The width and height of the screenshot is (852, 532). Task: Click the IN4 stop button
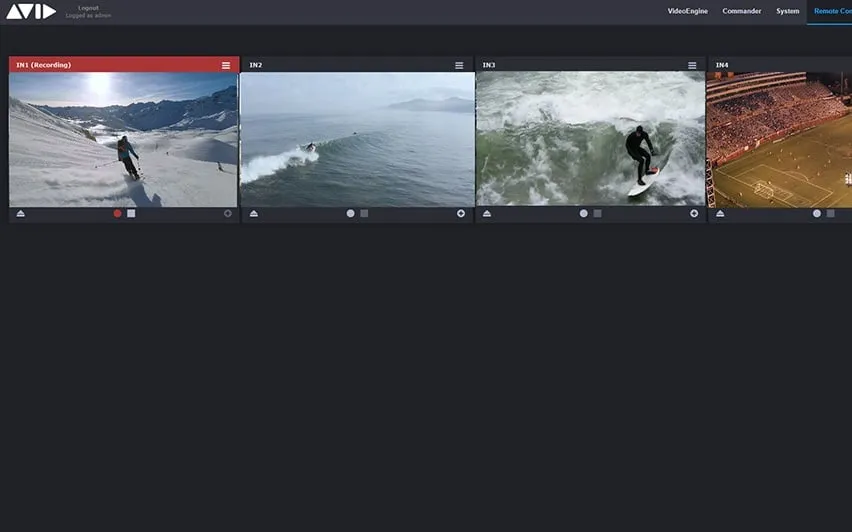click(x=830, y=214)
